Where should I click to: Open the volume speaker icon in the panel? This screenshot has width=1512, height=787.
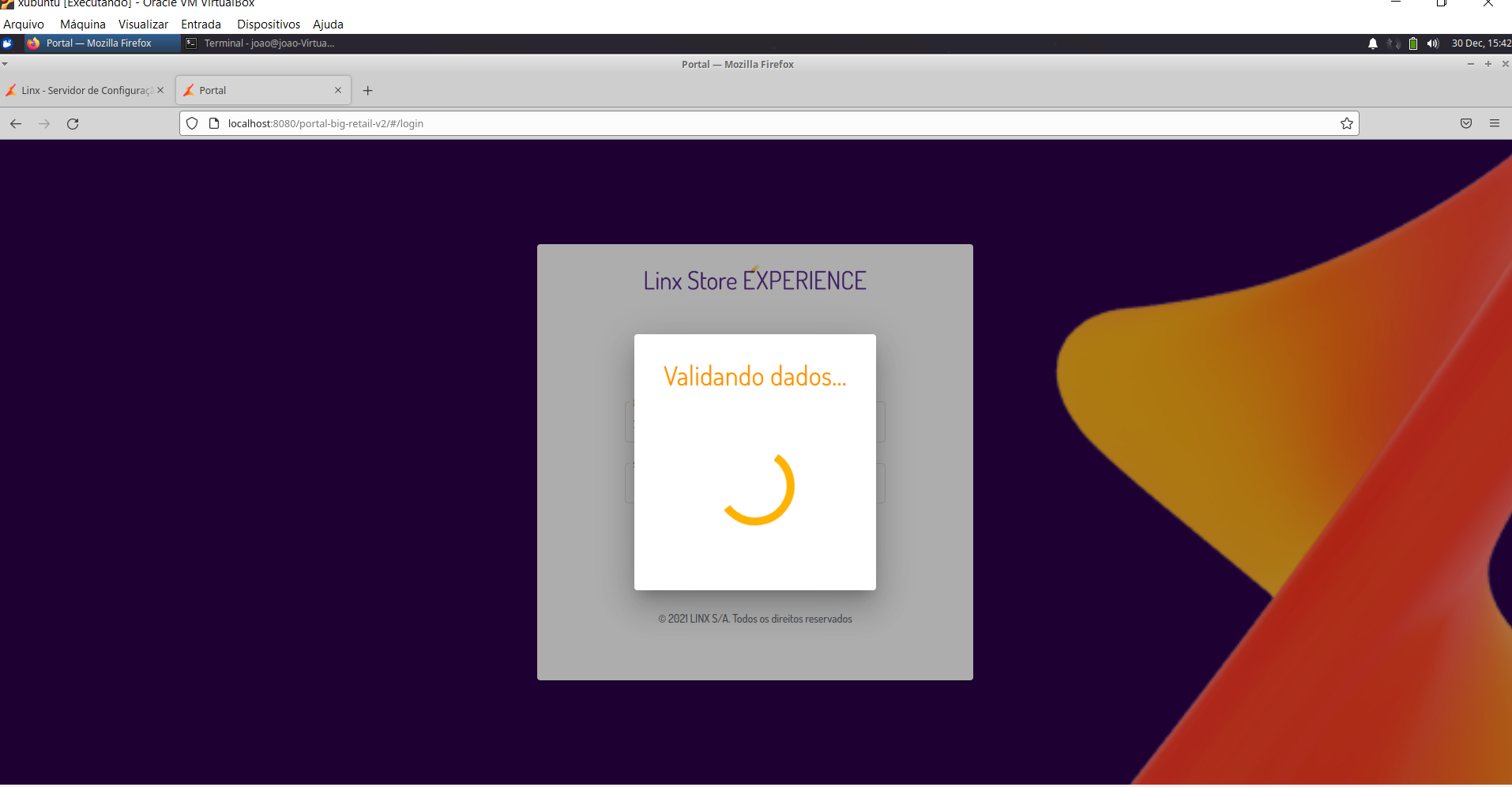point(1433,43)
